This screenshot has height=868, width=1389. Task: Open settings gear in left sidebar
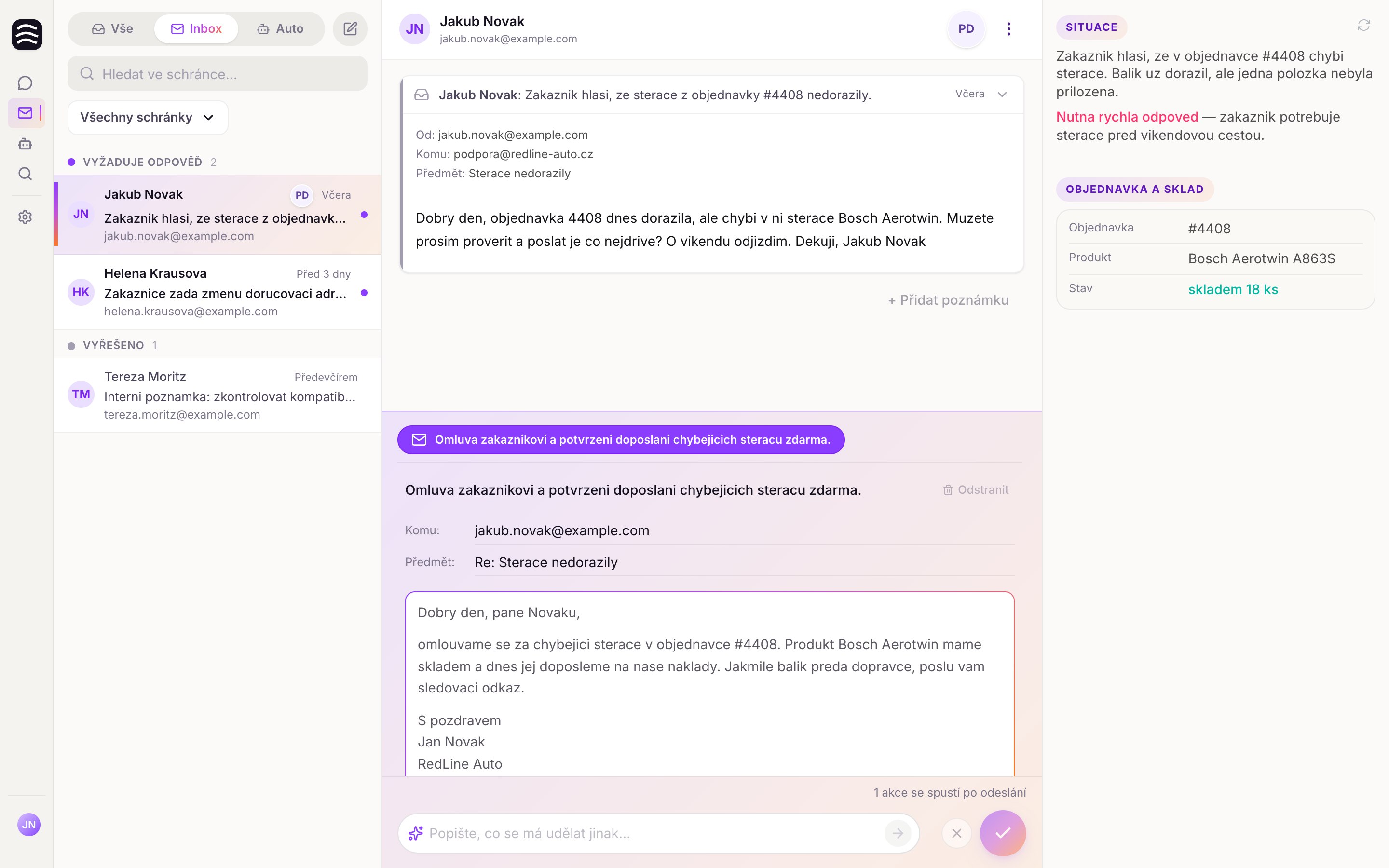point(25,217)
